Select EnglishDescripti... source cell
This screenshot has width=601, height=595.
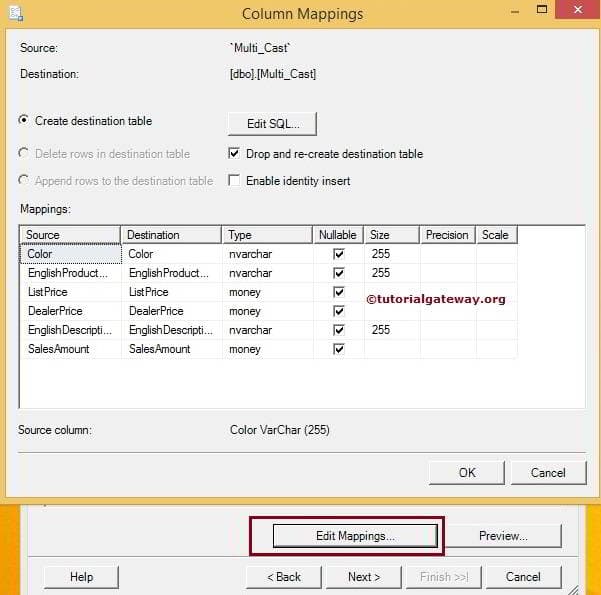(x=71, y=330)
